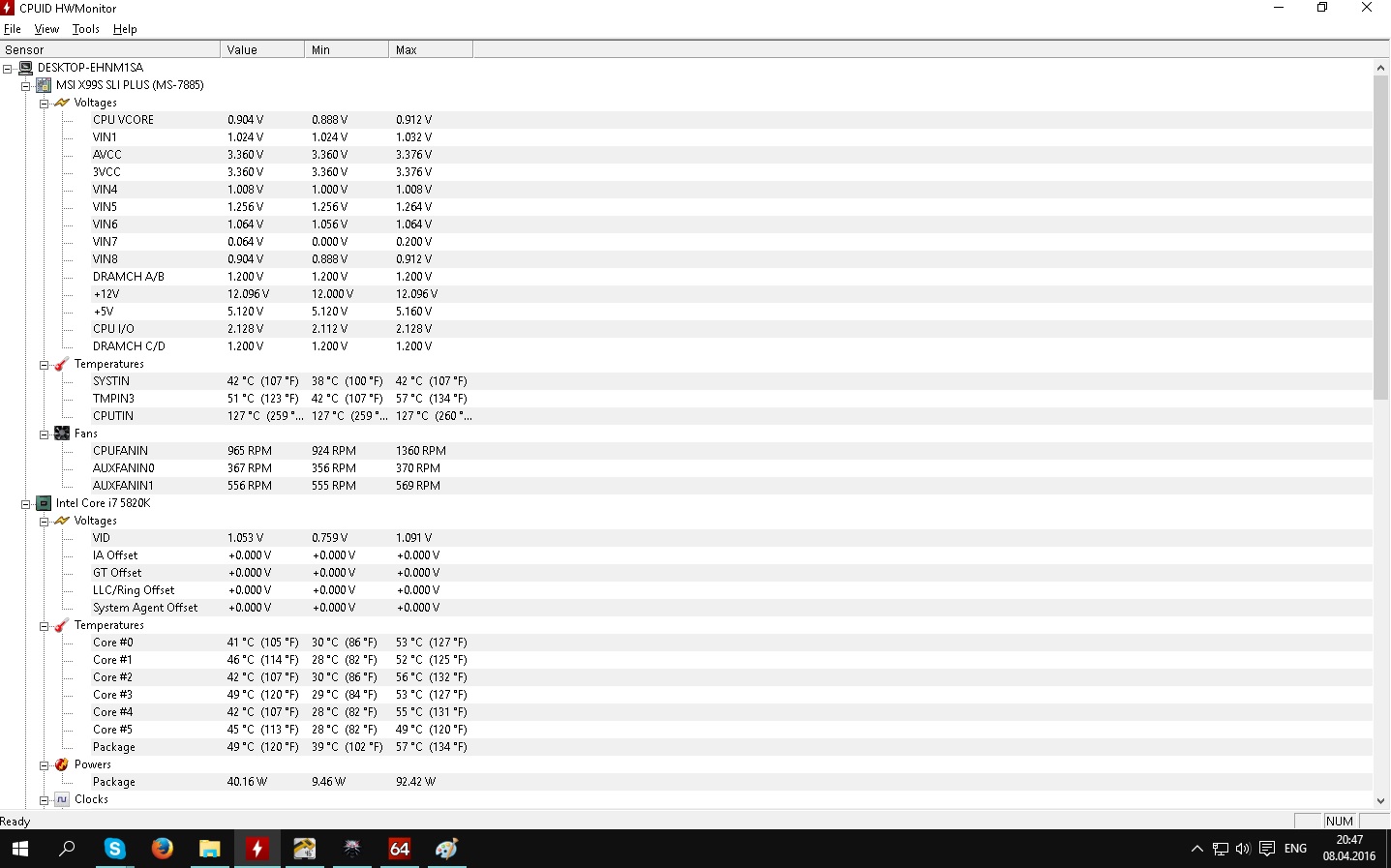This screenshot has width=1391, height=868.
Task: Click the Min column header
Action: coord(347,50)
